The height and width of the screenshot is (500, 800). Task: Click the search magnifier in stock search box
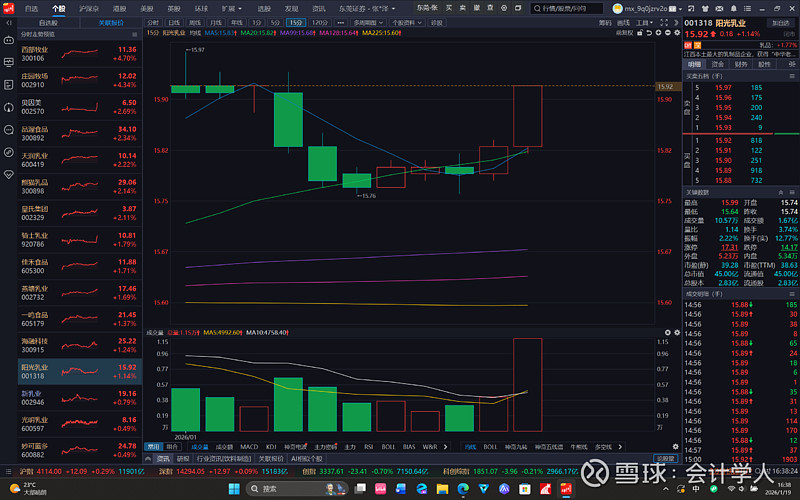point(535,8)
